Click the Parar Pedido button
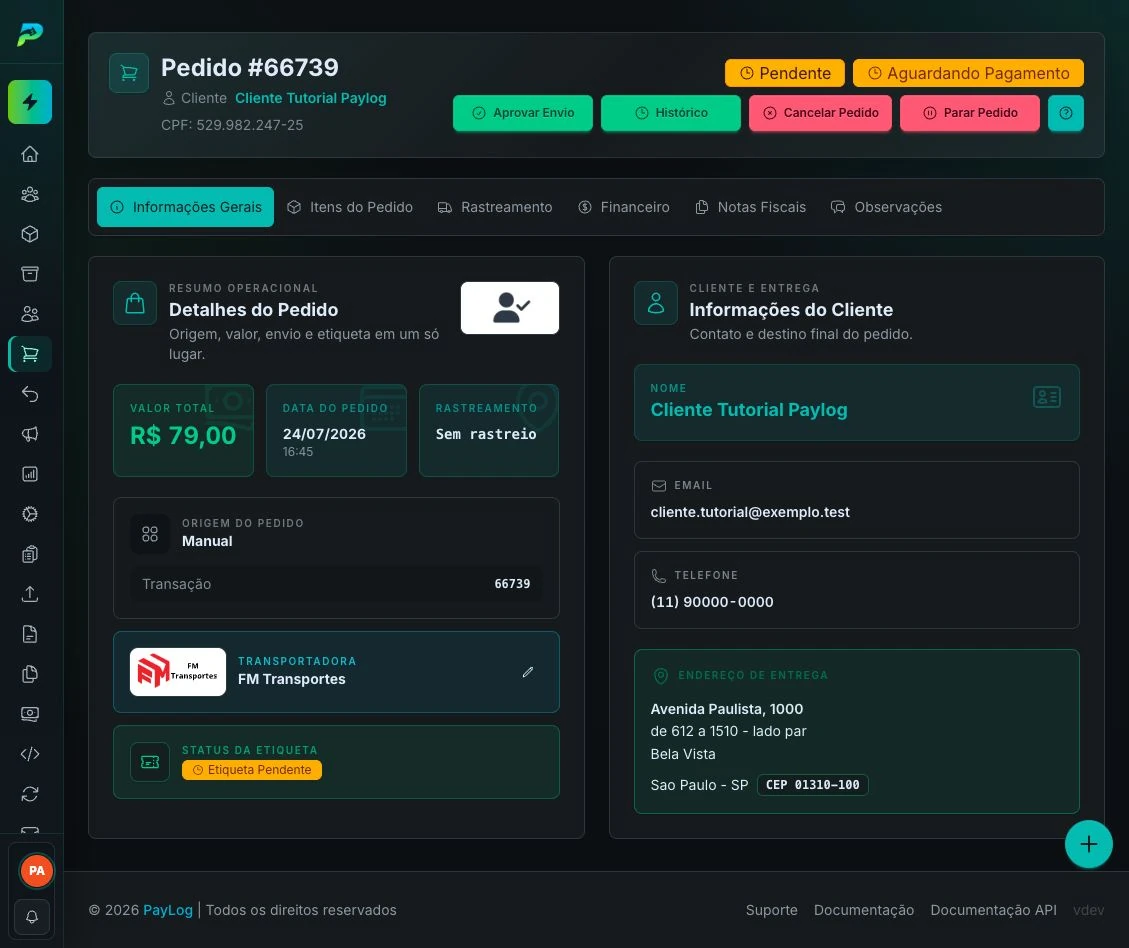Image resolution: width=1129 pixels, height=948 pixels. (970, 113)
